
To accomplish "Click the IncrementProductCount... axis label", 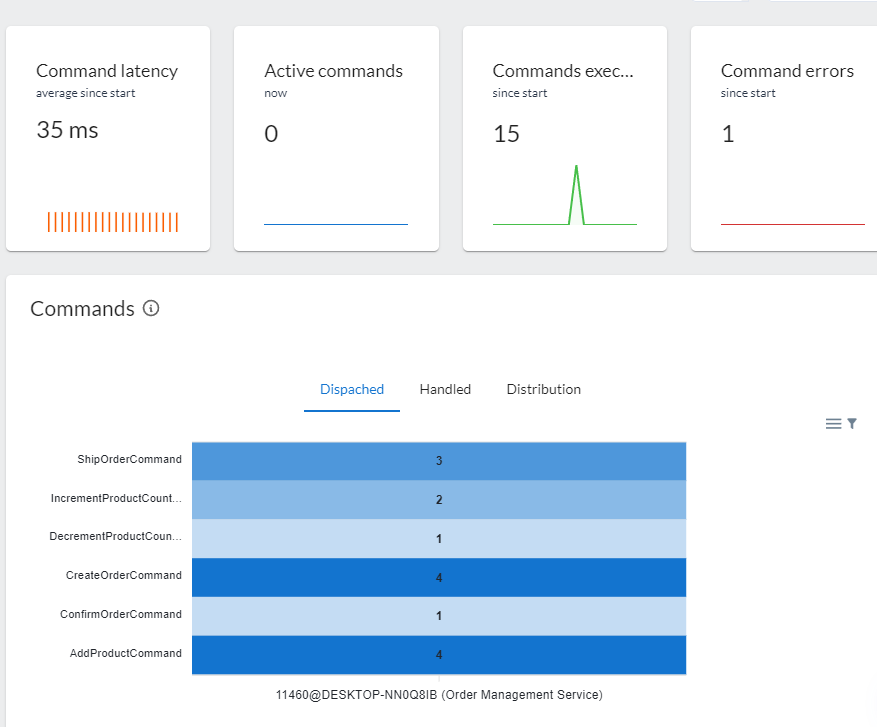I will pos(116,498).
